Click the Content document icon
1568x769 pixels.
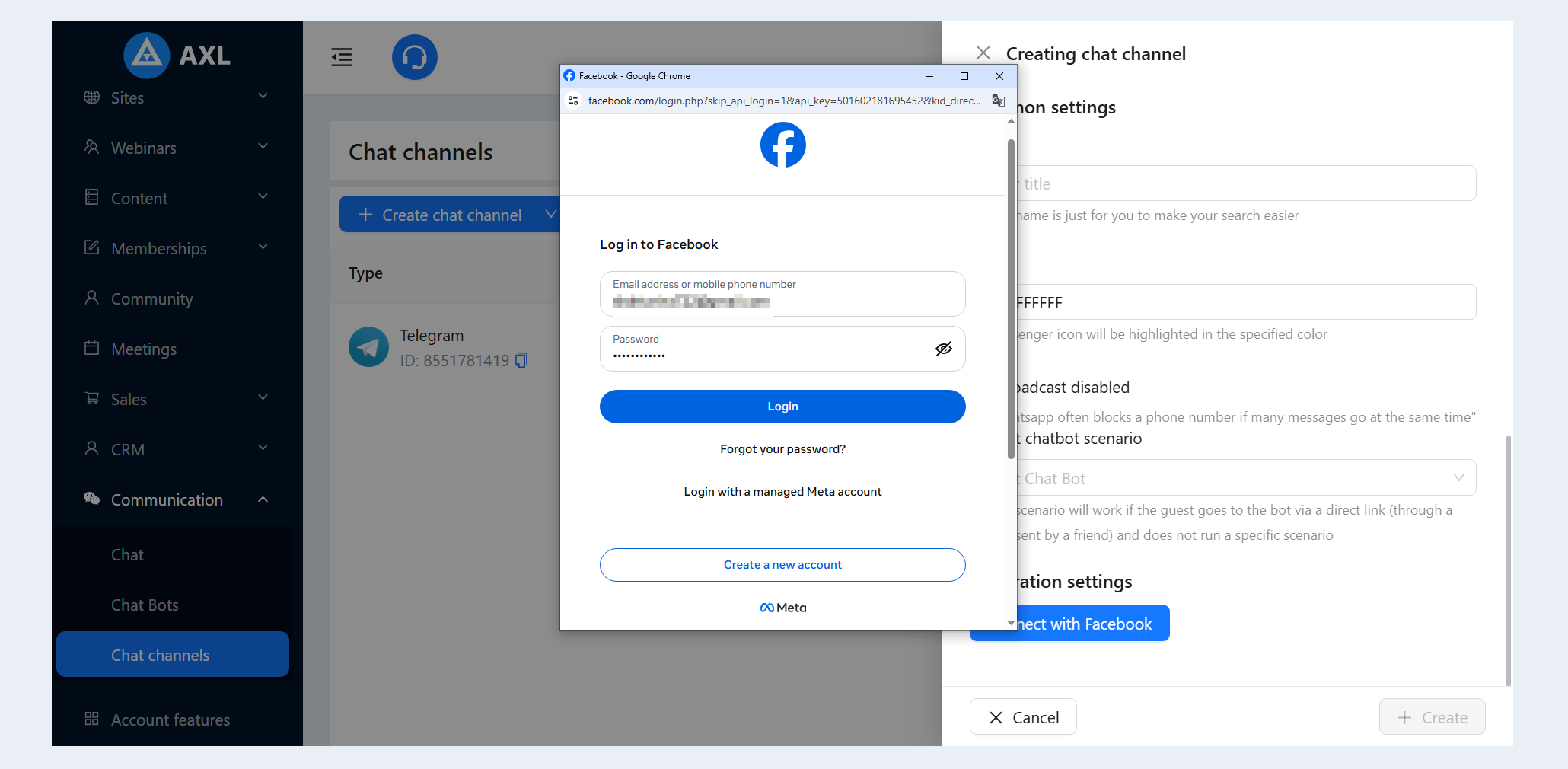tap(92, 198)
